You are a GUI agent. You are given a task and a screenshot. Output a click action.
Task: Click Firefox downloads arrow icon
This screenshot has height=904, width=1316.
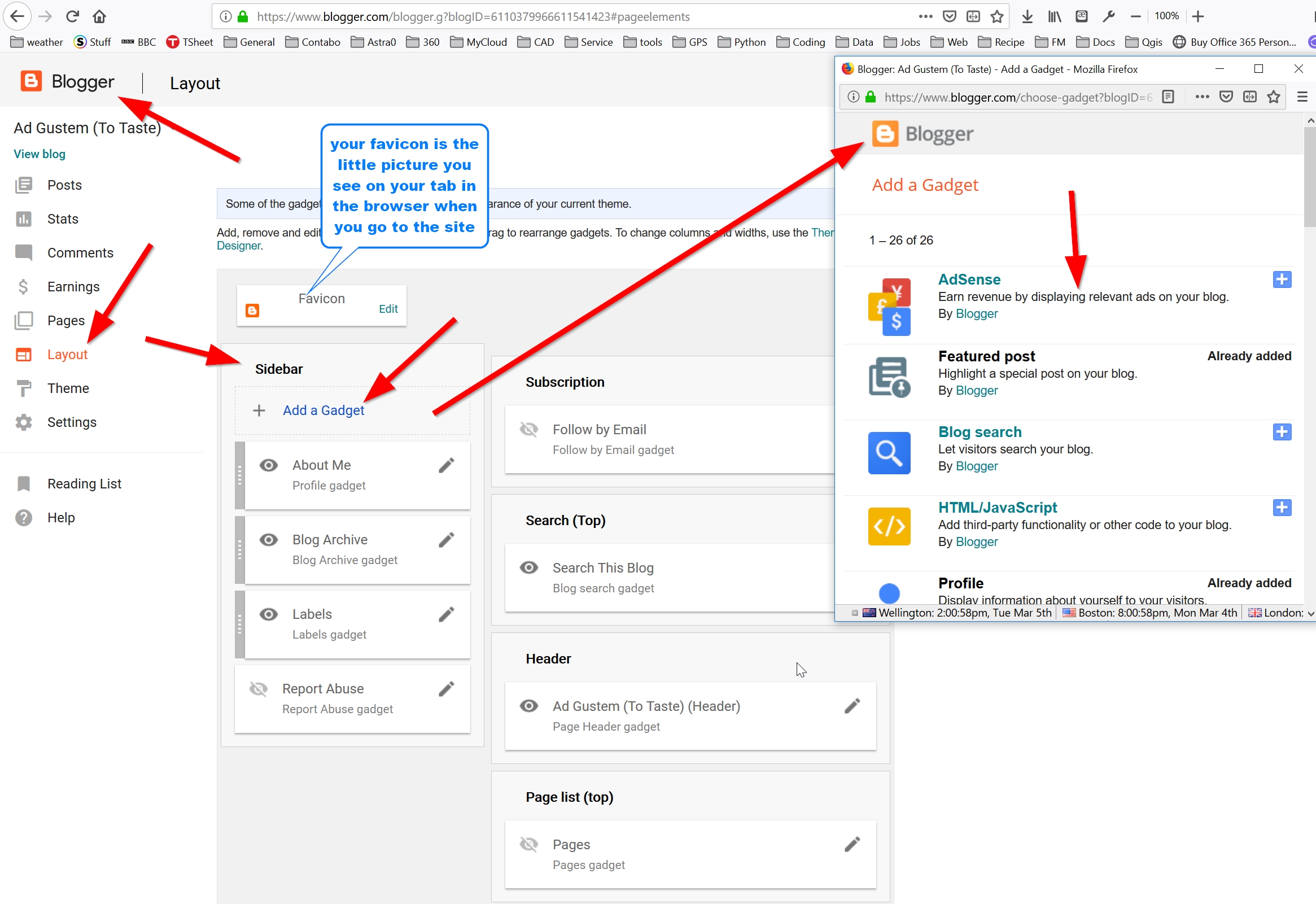click(x=1026, y=16)
